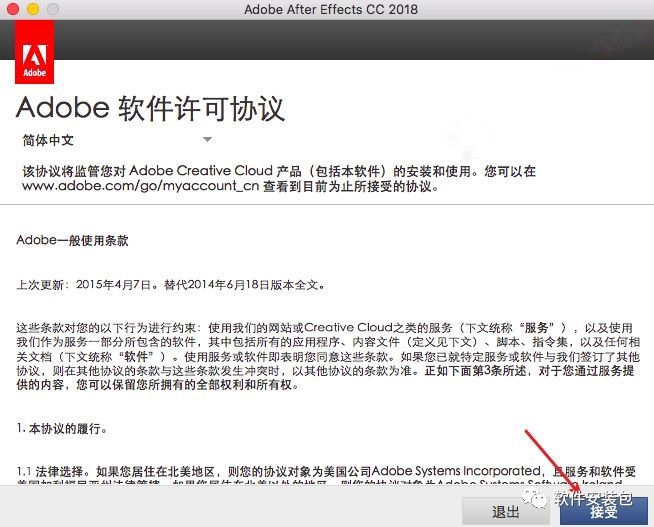This screenshot has height=527, width=654.
Task: Click the 接受 accept button
Action: click(x=604, y=511)
